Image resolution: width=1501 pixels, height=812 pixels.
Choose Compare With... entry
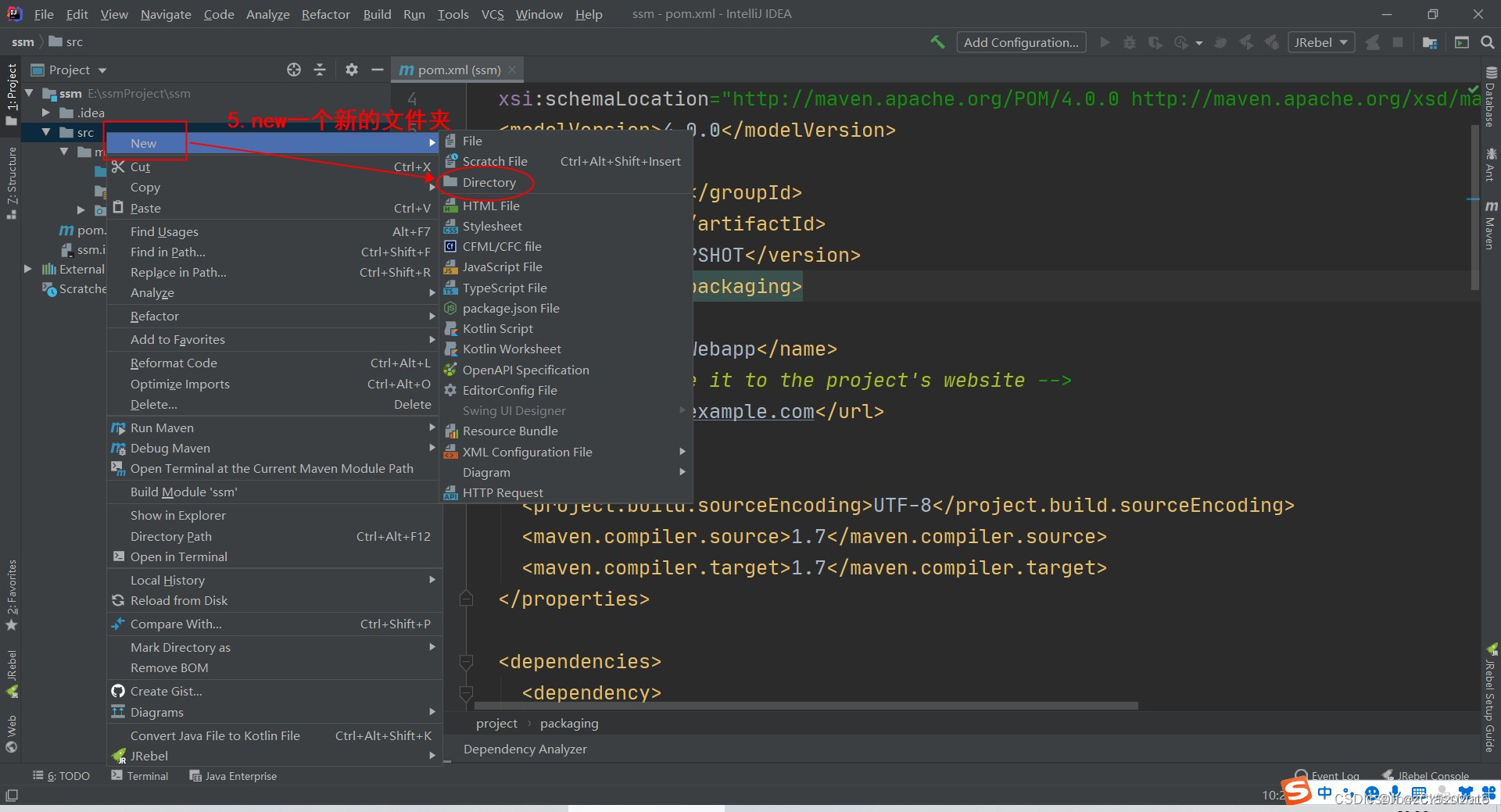click(x=274, y=624)
